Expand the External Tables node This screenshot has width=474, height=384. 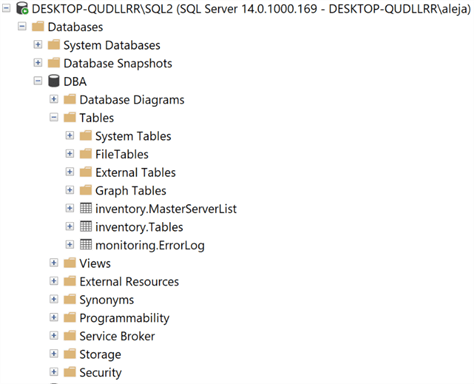point(70,171)
